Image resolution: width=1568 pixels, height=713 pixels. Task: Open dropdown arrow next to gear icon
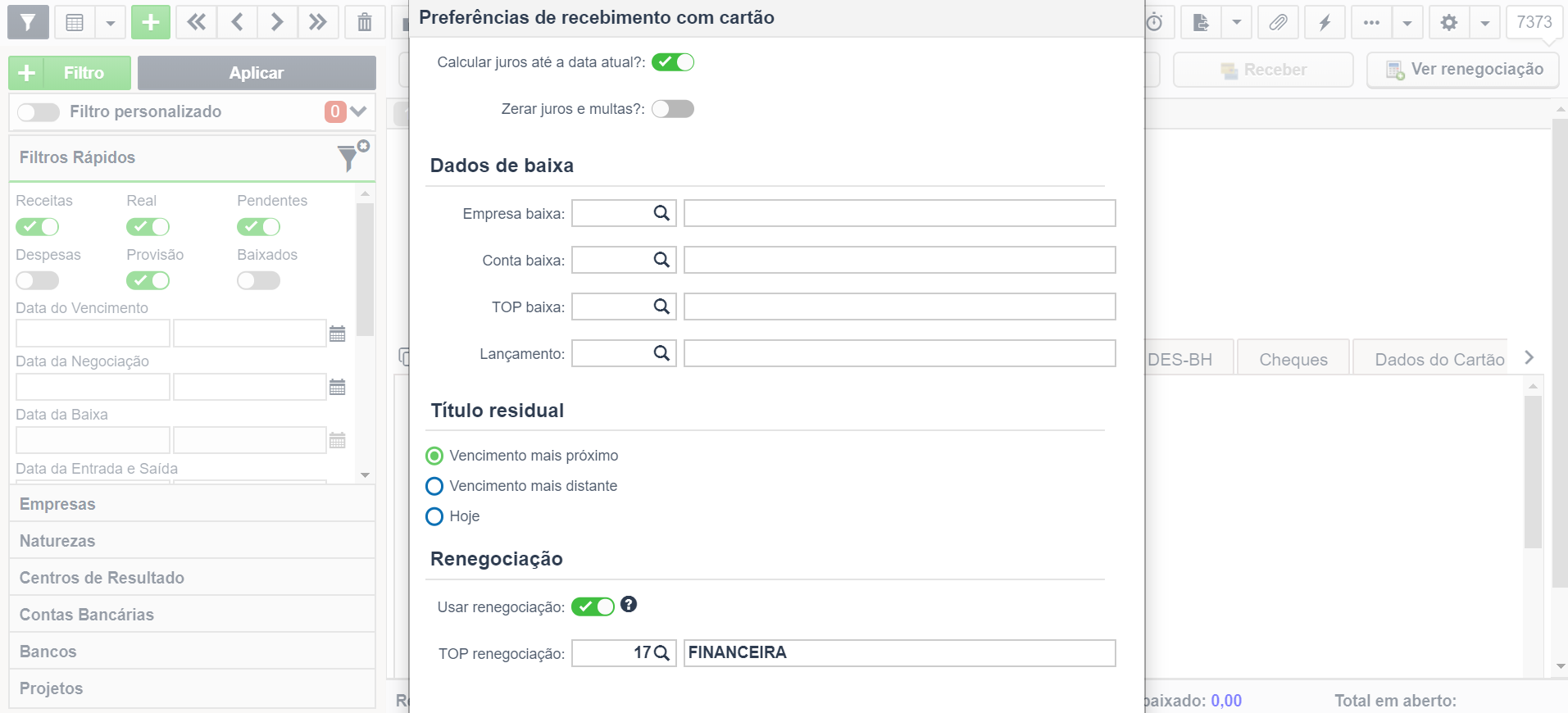tap(1485, 22)
